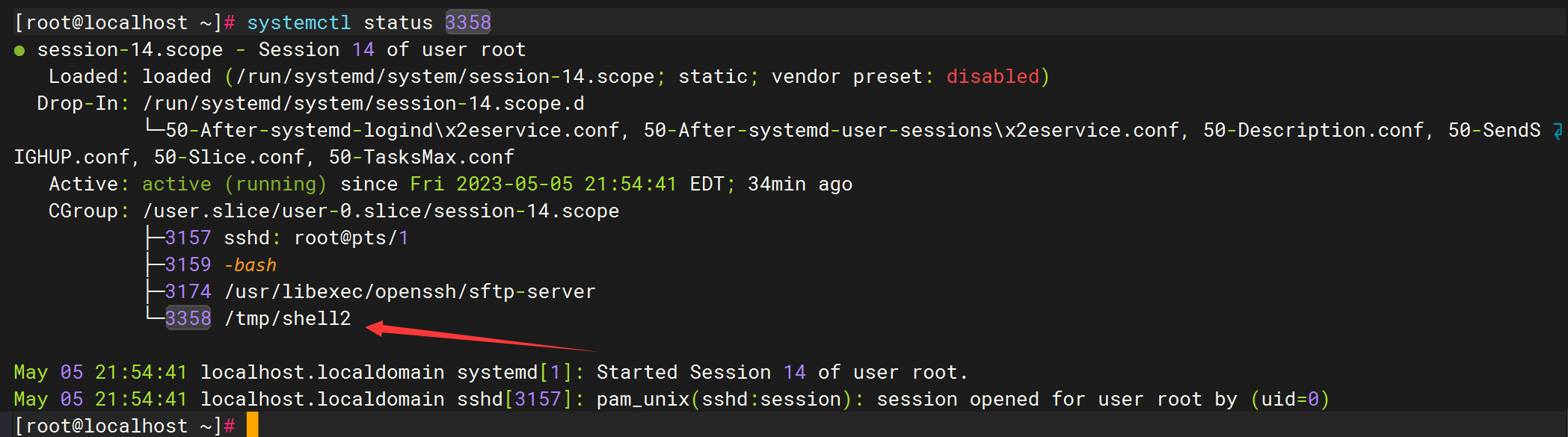1568x437 pixels.
Task: Click the Drop-In directory path session-14.scope.d
Action: tap(363, 104)
